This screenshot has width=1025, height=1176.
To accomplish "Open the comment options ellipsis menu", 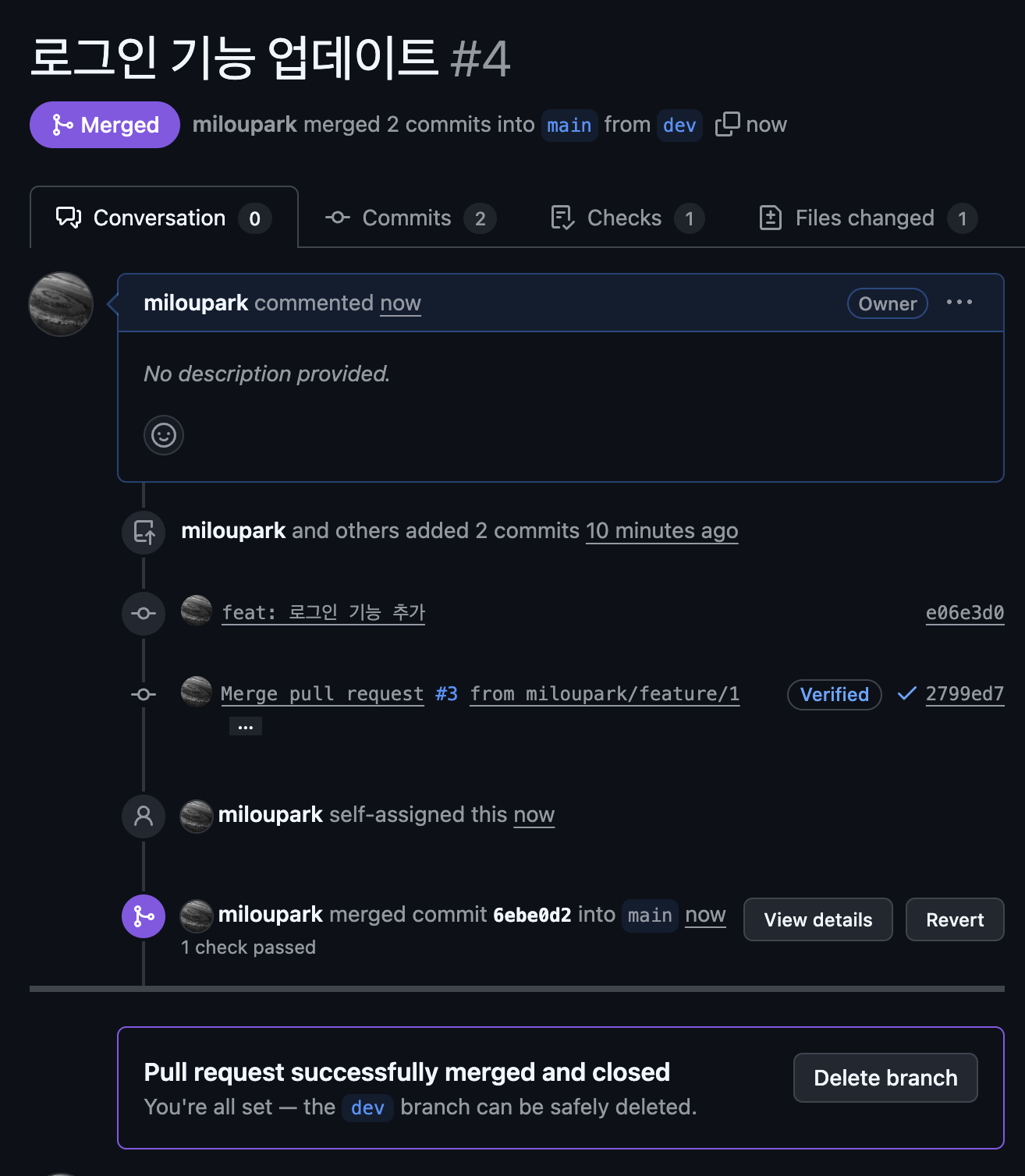I will pos(959,303).
